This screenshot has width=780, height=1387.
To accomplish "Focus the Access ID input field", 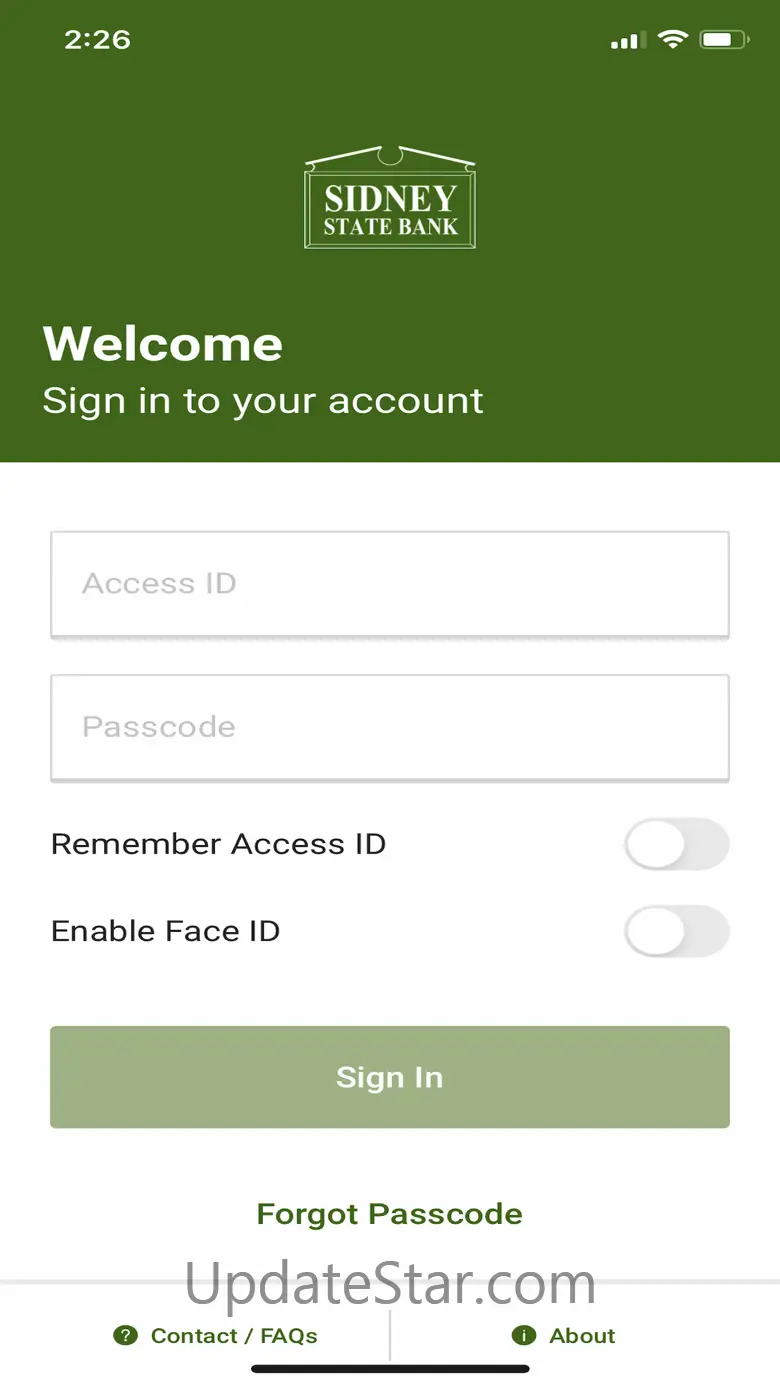I will coord(390,584).
